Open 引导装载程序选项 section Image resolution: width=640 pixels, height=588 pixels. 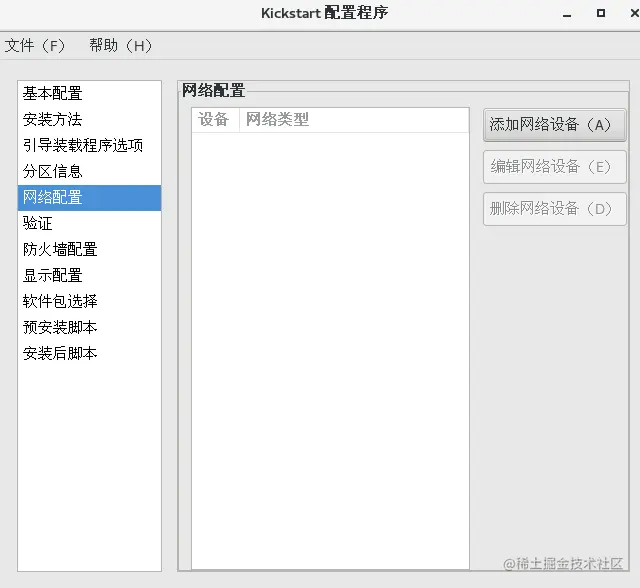[89, 146]
